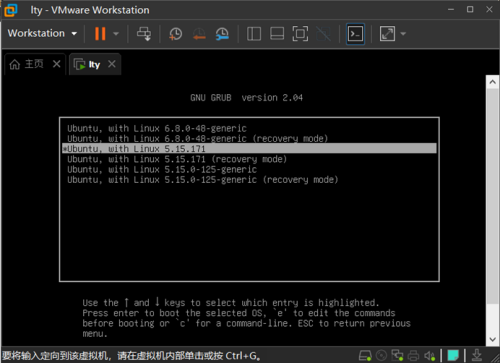
Task: Click the CD/DVD drive status icon
Action: click(382, 356)
